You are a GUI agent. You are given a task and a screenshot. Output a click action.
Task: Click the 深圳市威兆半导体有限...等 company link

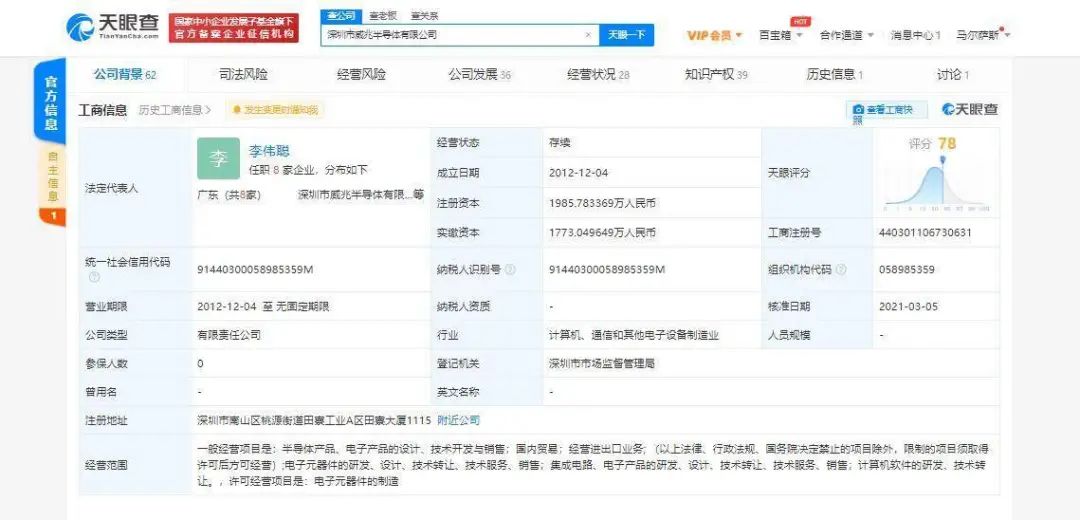[x=361, y=195]
